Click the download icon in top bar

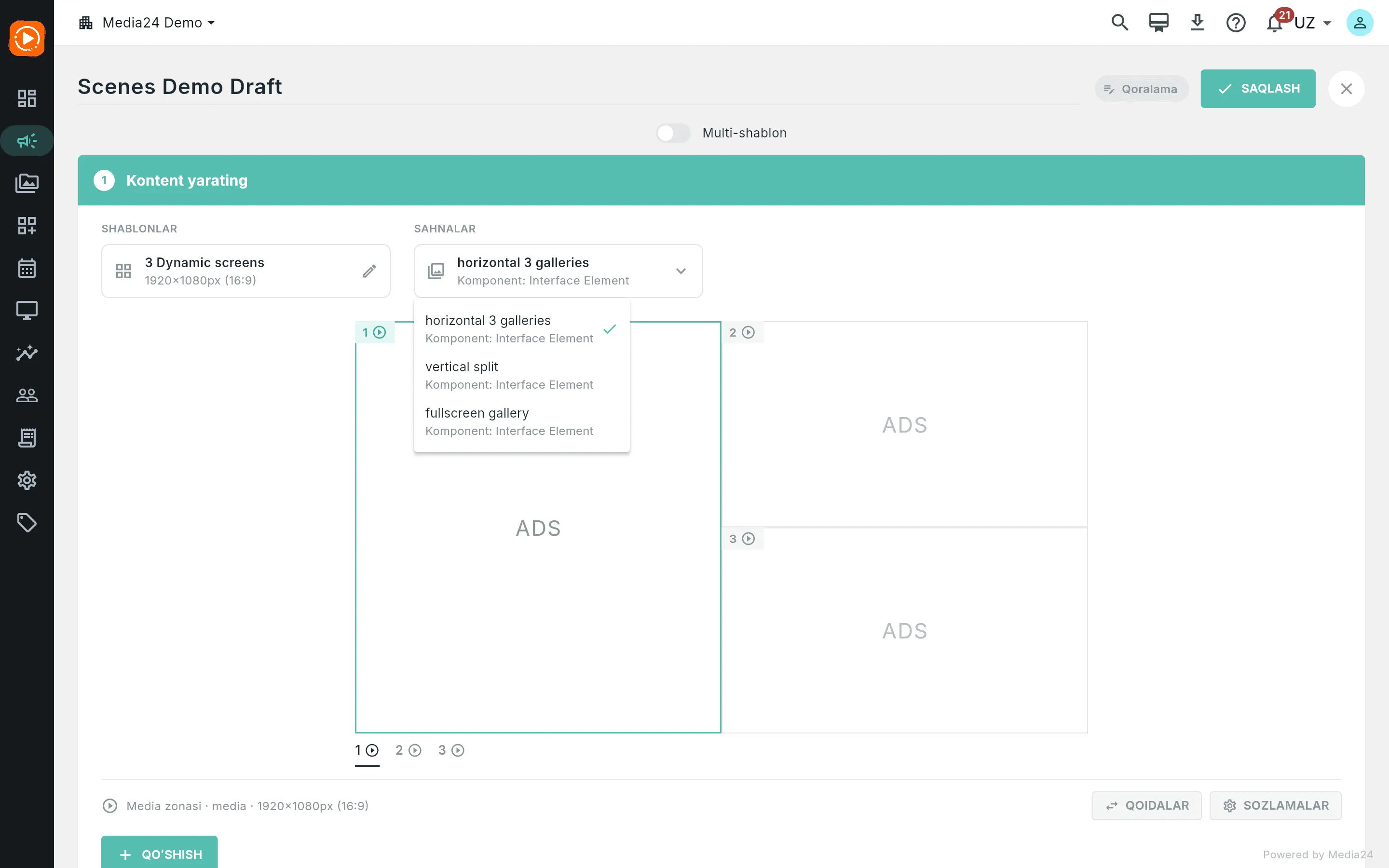(1198, 23)
